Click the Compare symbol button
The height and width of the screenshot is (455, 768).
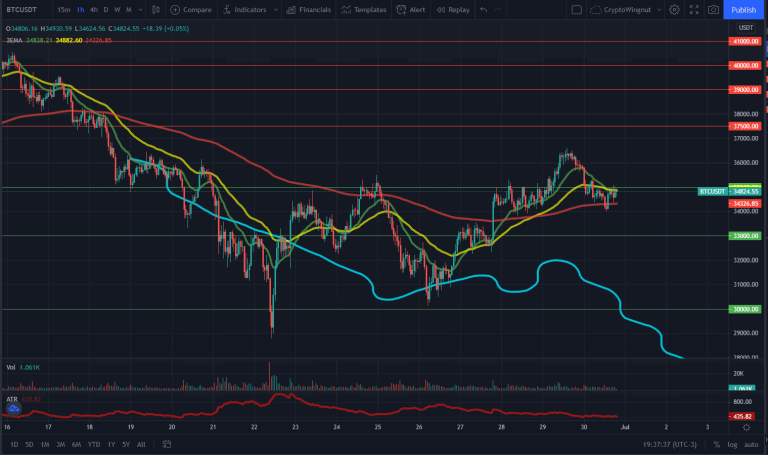click(191, 9)
